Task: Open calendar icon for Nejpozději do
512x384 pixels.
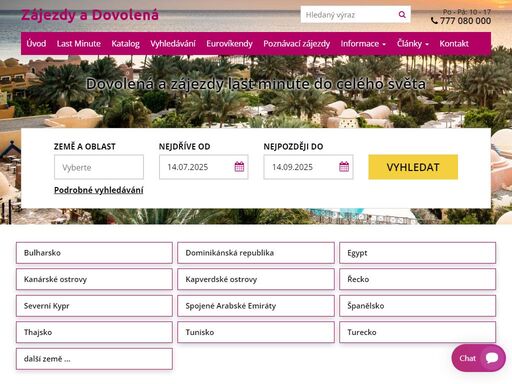Action: click(x=344, y=167)
